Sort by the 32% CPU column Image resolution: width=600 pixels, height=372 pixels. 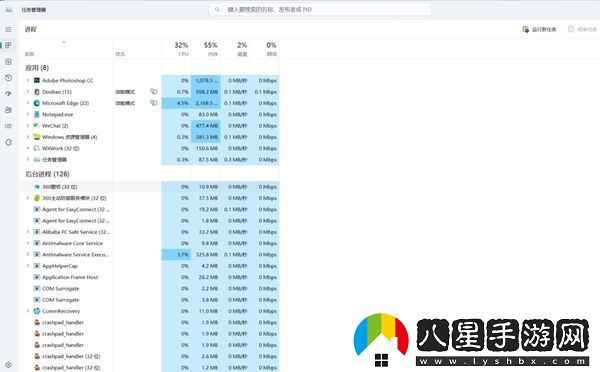(x=176, y=49)
